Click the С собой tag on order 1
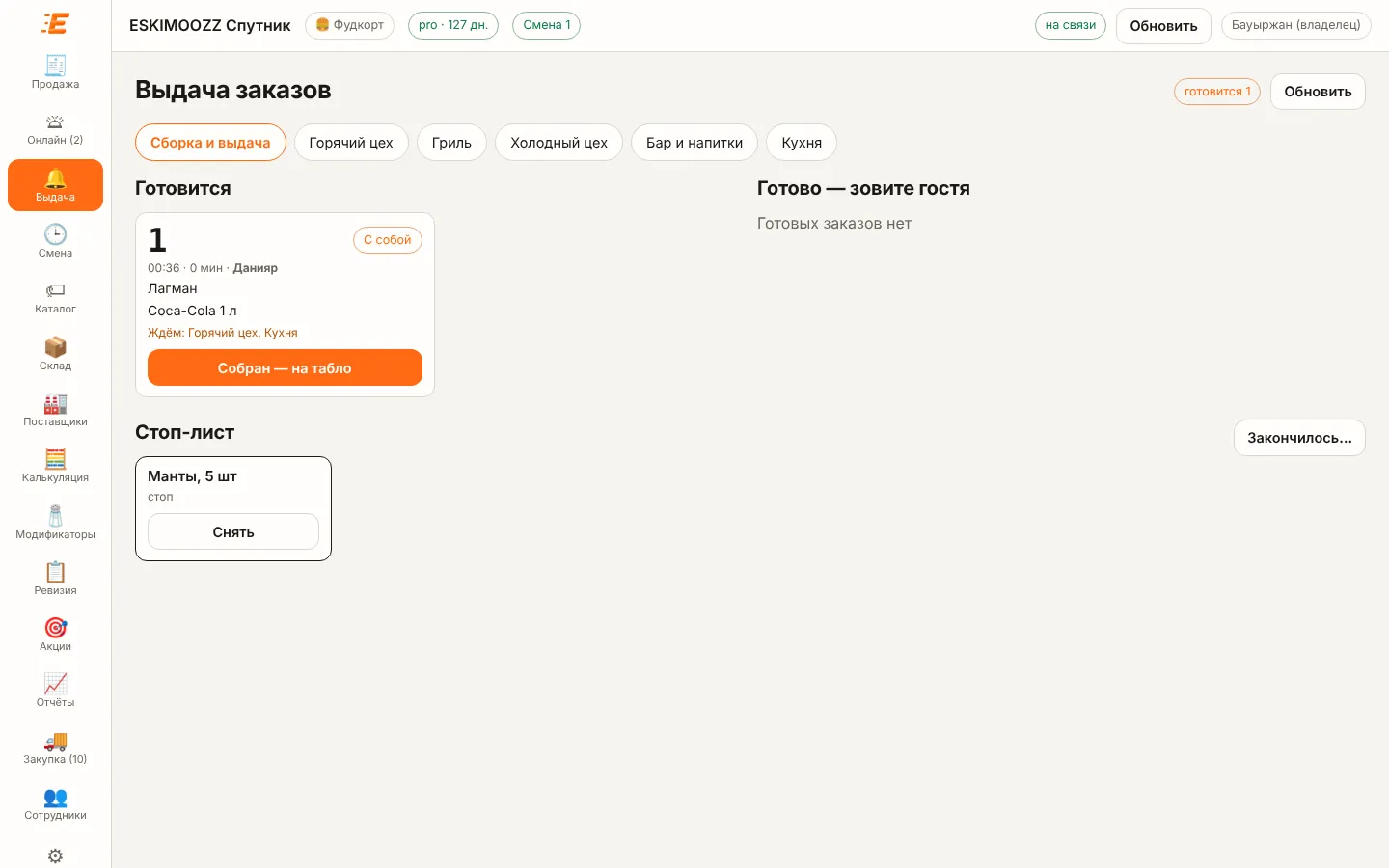 [x=388, y=240]
